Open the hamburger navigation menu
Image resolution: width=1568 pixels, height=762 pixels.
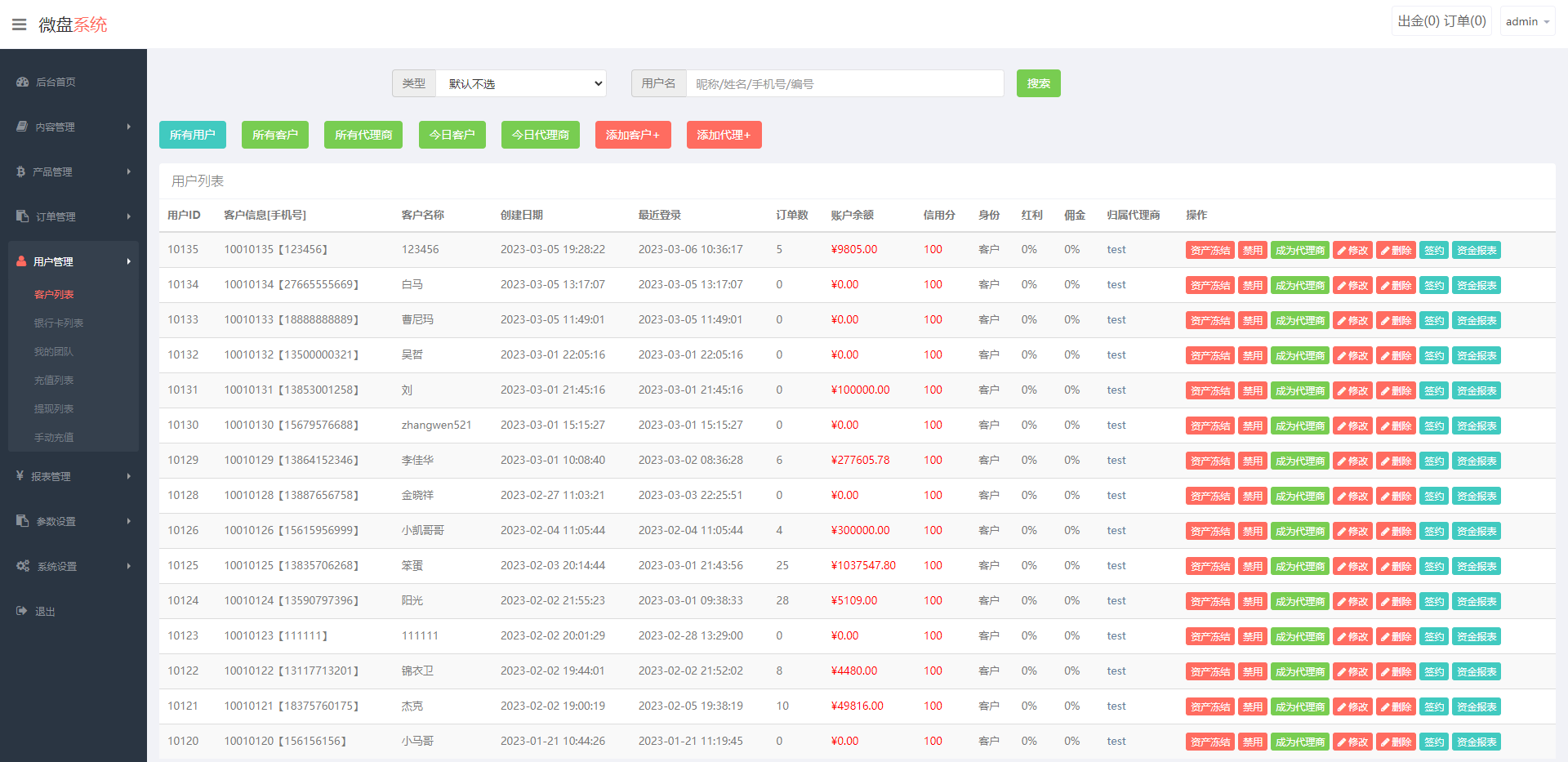tap(19, 24)
